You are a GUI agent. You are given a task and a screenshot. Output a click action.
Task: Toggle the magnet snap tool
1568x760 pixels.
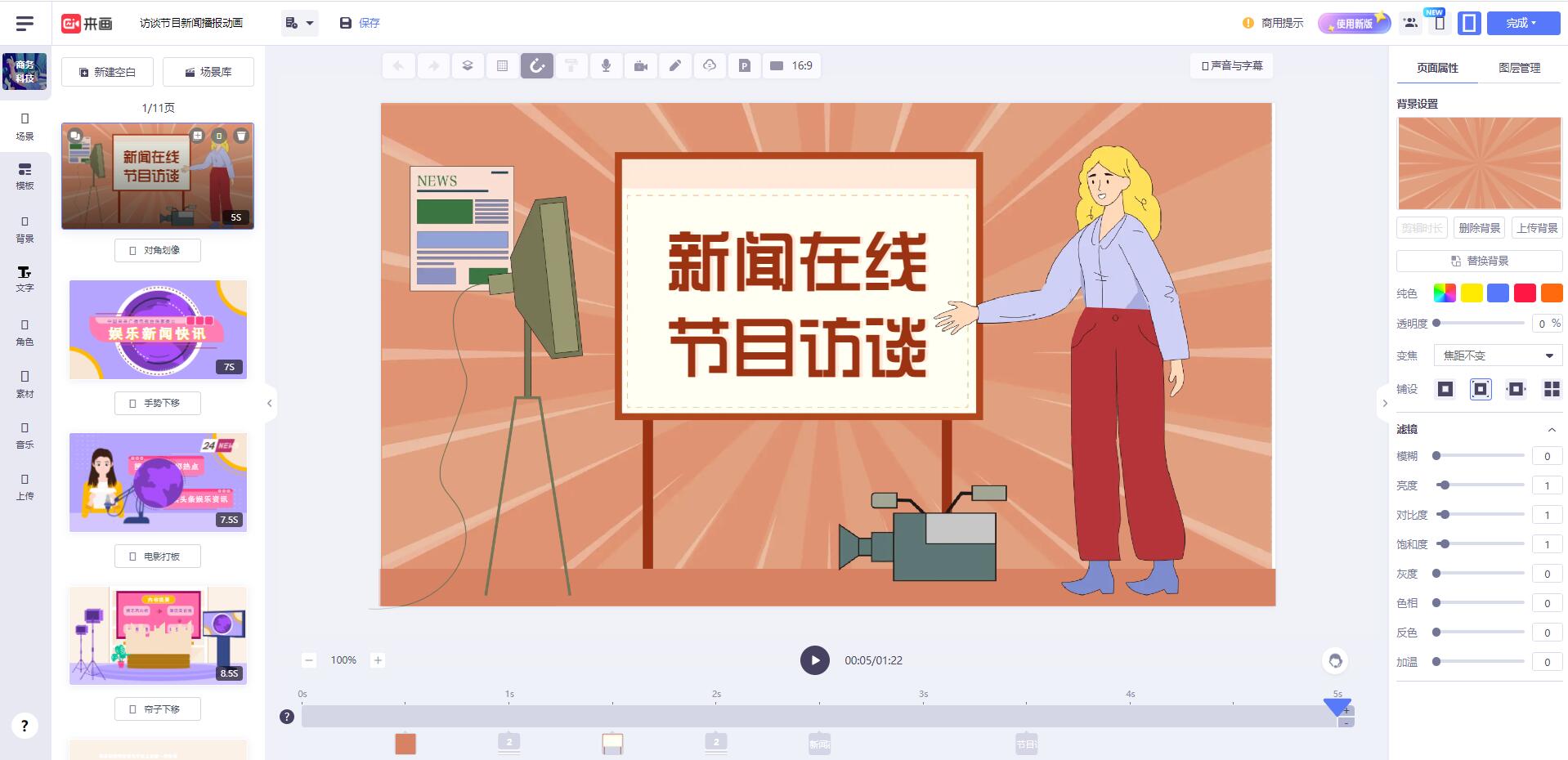pos(537,65)
